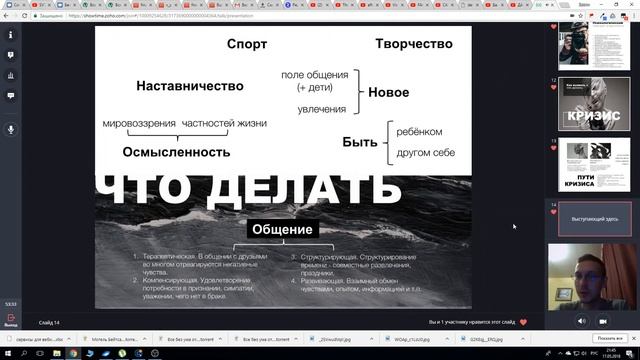Viewport: 640px width, 360px height.
Task: Toggle the microphone in the left sidebar
Action: tap(11, 130)
